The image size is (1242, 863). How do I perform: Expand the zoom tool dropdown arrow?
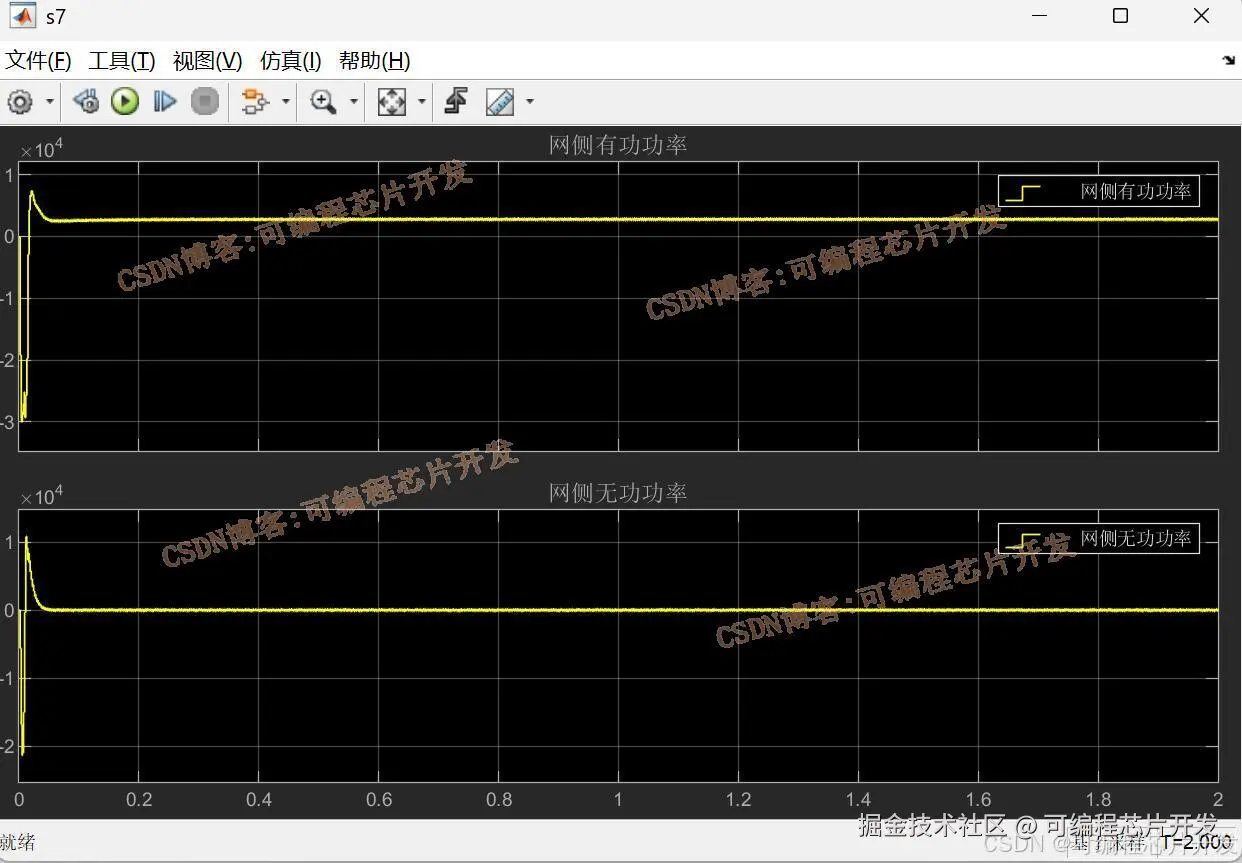click(x=353, y=101)
